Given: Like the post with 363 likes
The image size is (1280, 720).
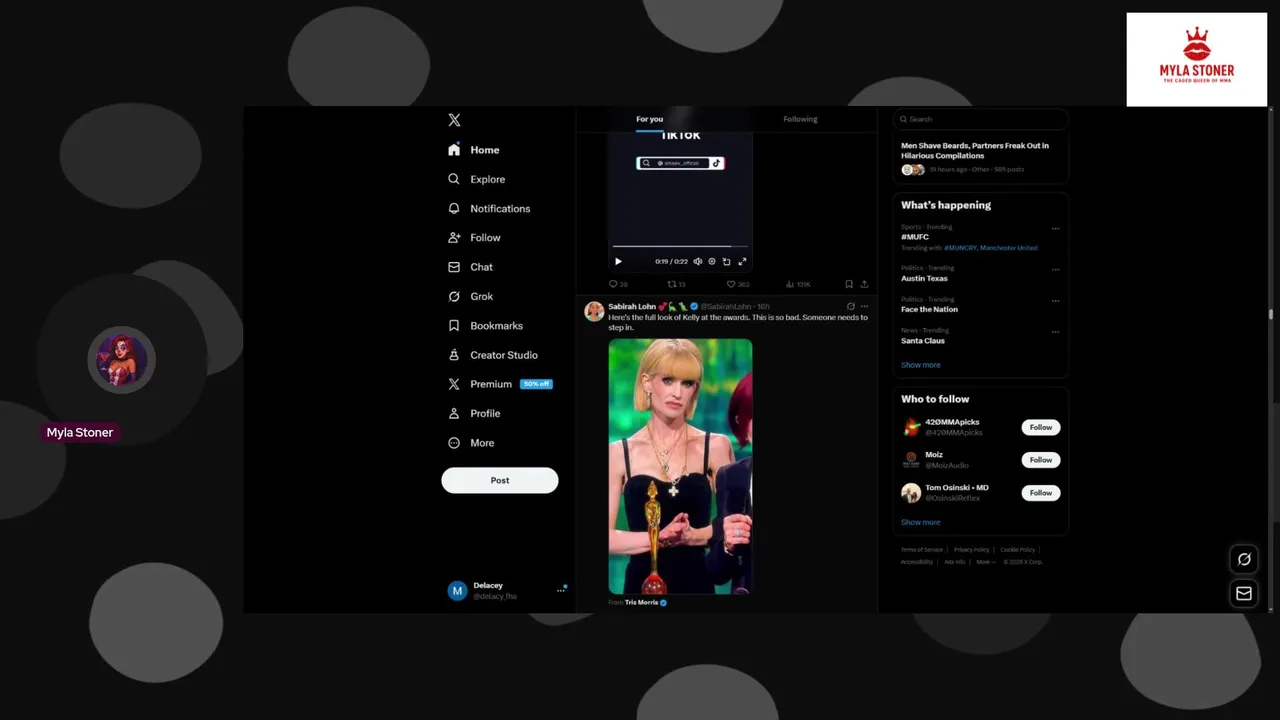Looking at the screenshot, I should tap(738, 284).
